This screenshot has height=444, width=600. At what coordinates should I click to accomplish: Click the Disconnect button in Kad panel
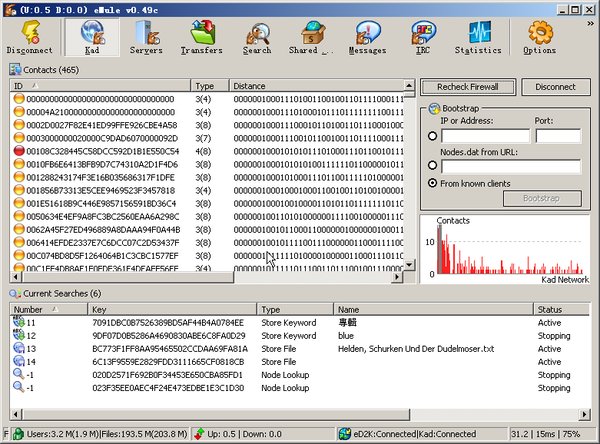click(556, 87)
